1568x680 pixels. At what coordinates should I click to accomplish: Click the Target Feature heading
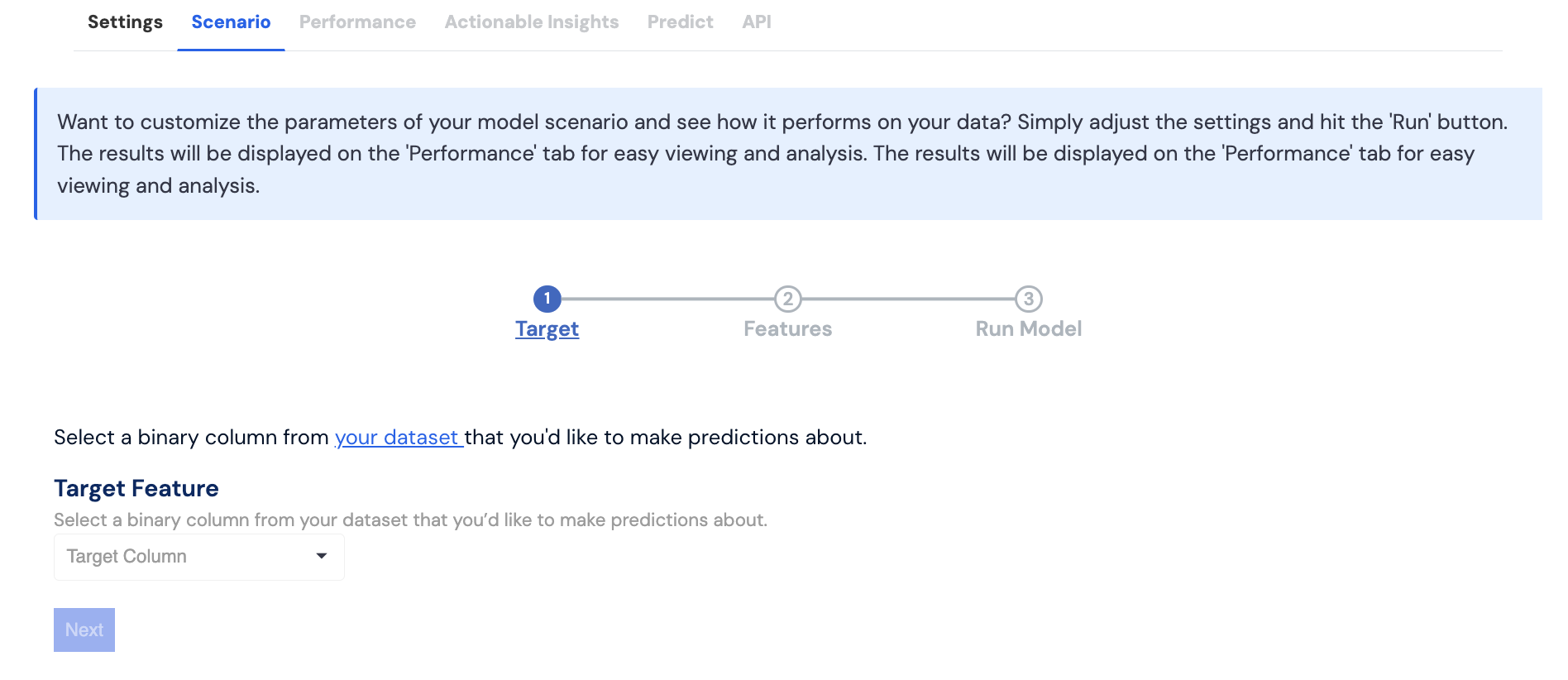coord(136,489)
